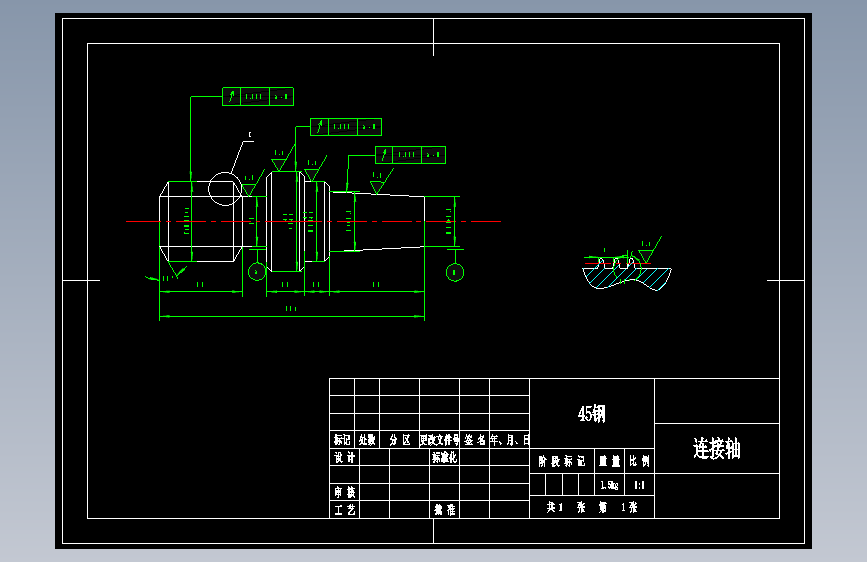
Task: Click the 审核 row label
Action: (x=344, y=492)
